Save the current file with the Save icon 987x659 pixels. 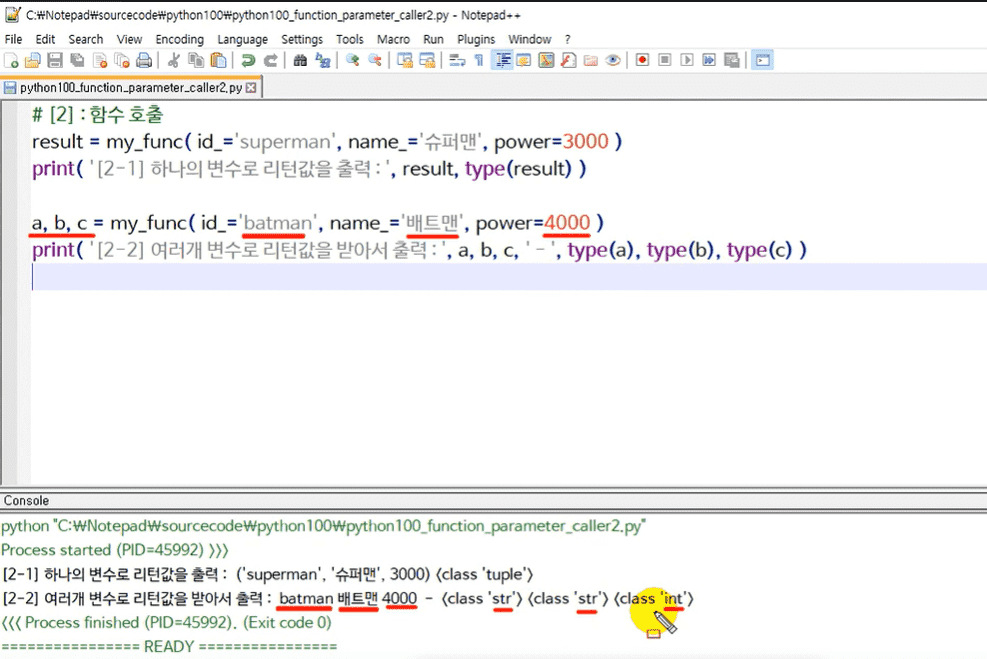55,60
